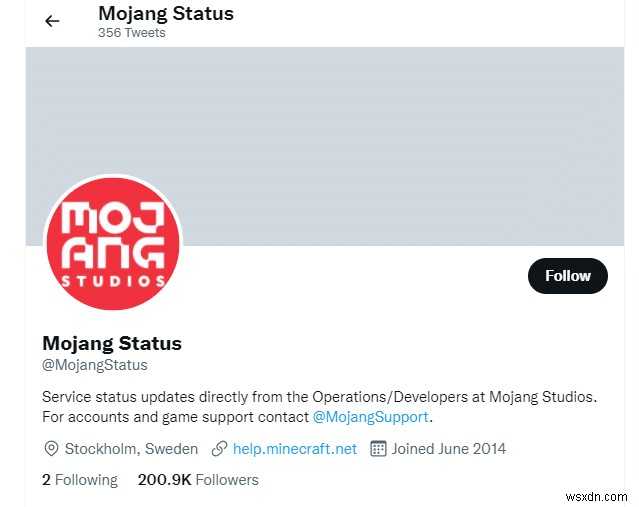The height and width of the screenshot is (507, 639).
Task: Click the @MojangStatus handle text
Action: (95, 365)
